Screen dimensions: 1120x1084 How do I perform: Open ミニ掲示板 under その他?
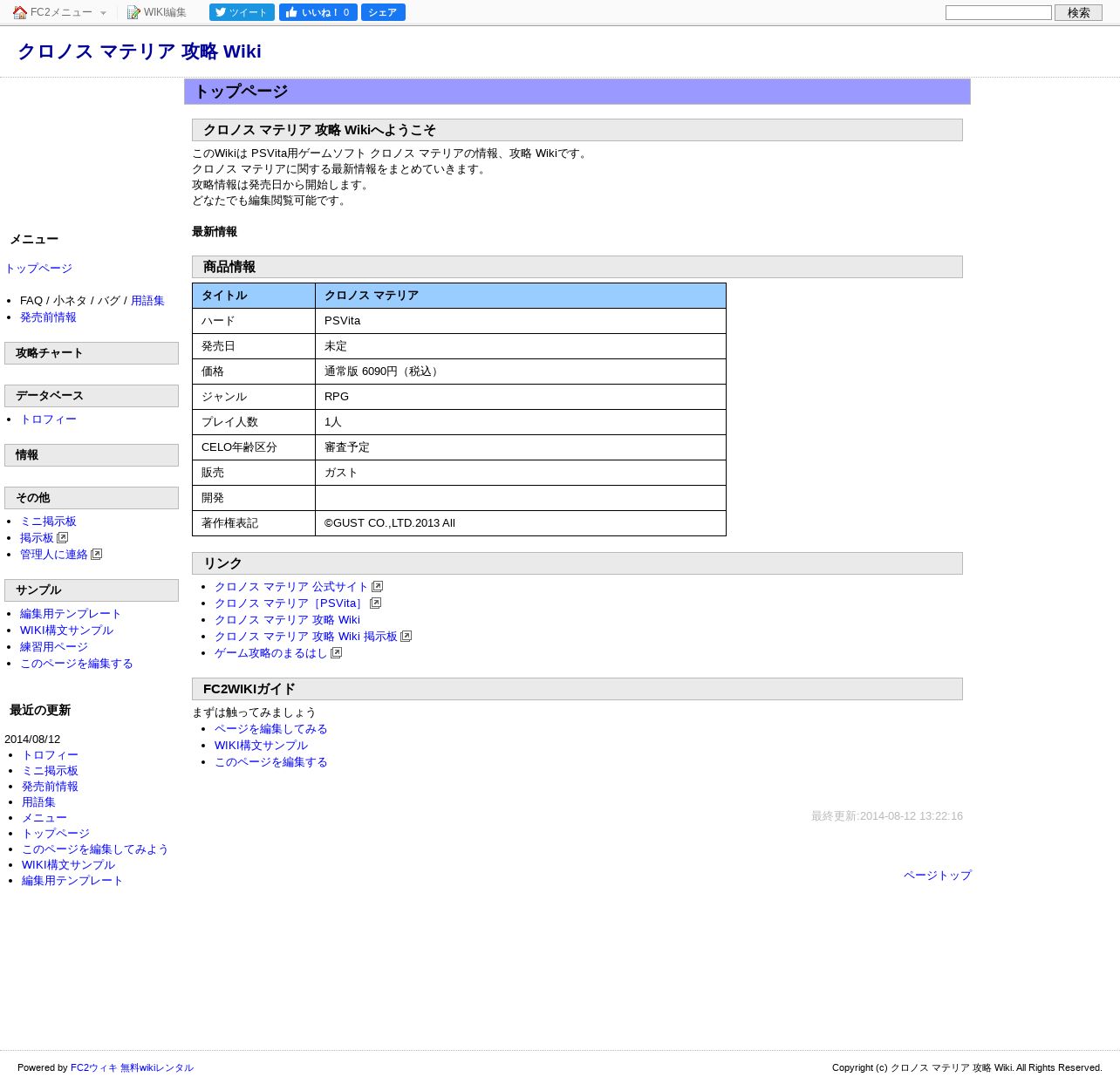point(48,522)
